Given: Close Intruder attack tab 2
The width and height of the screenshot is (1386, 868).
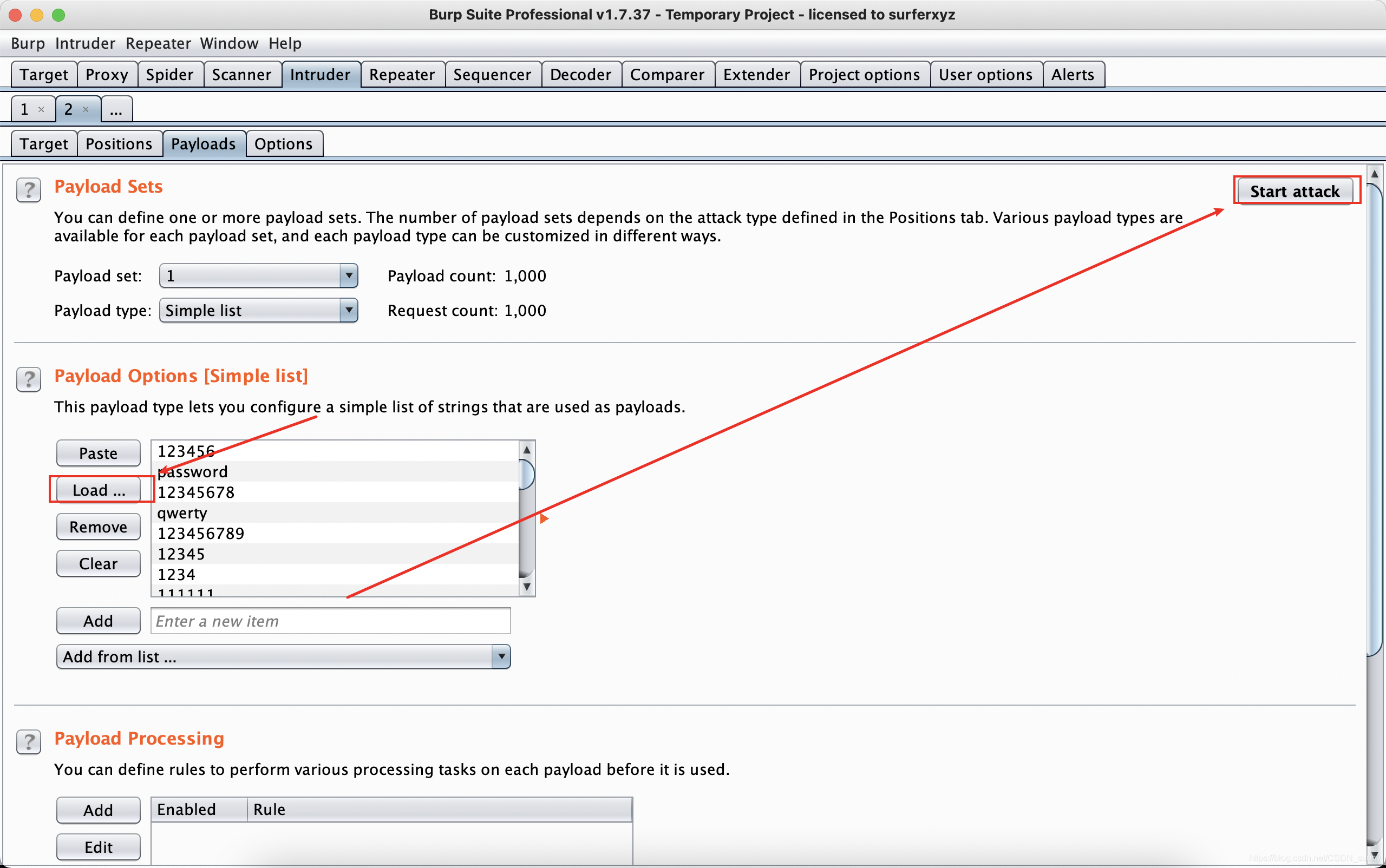Looking at the screenshot, I should click(86, 109).
